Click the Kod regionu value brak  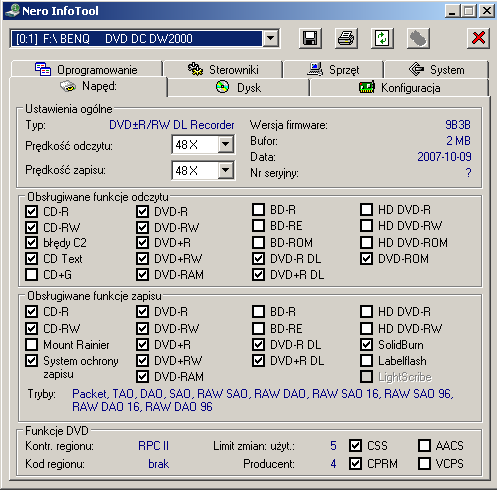point(158,464)
